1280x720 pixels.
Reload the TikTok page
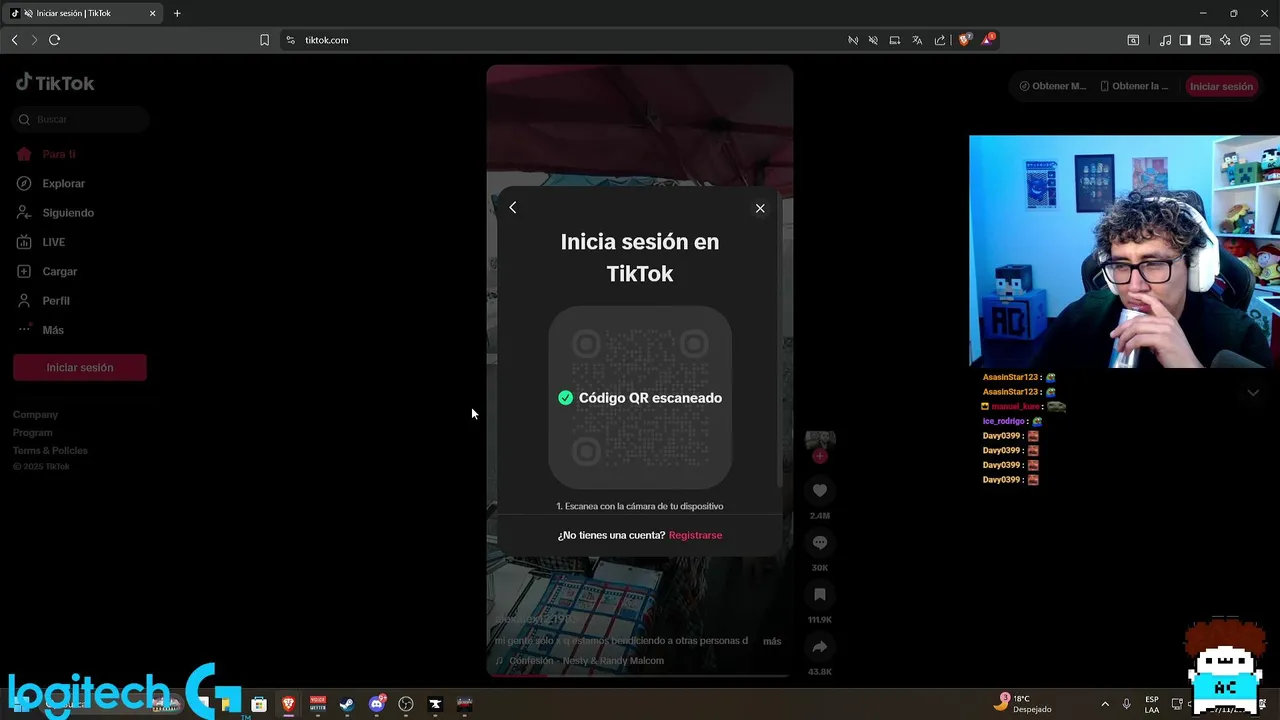[55, 40]
